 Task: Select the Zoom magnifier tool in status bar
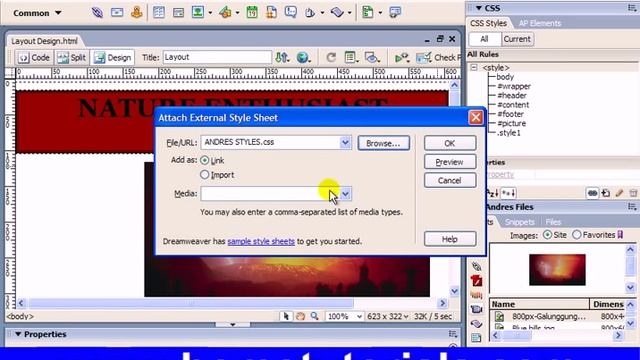[x=314, y=316]
